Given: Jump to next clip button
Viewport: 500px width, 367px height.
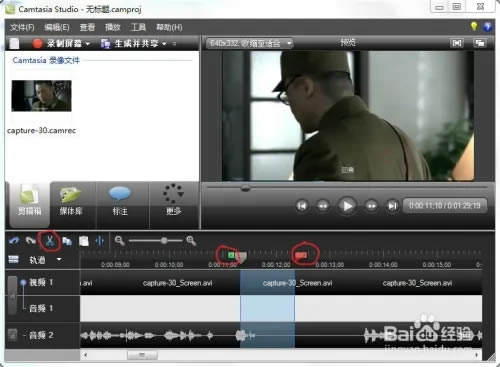Looking at the screenshot, I should (392, 206).
